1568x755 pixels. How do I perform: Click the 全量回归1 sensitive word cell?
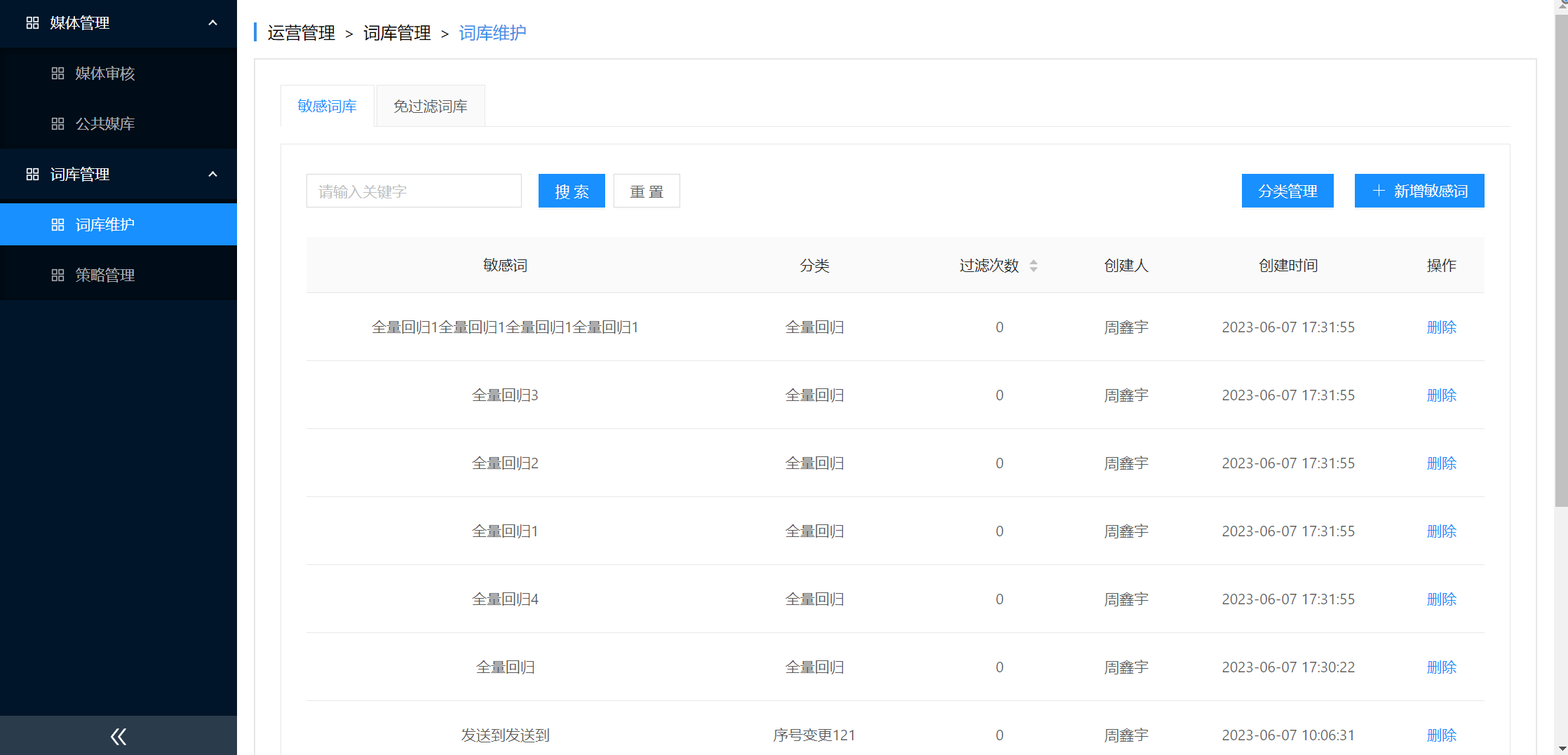click(505, 531)
